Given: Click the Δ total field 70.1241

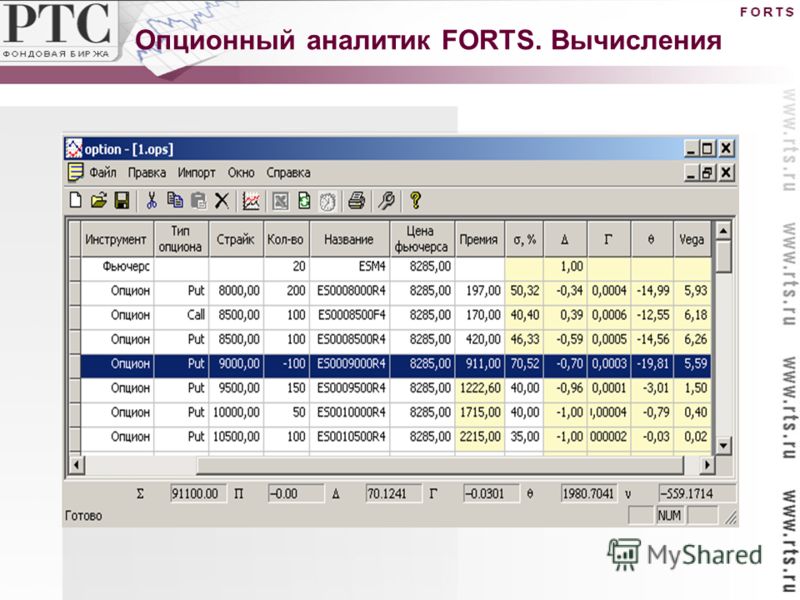Looking at the screenshot, I should click(393, 493).
